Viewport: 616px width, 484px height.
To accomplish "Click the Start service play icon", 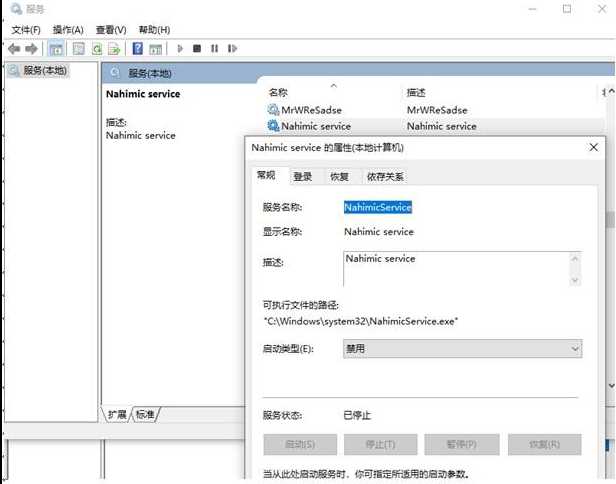I will [x=180, y=49].
